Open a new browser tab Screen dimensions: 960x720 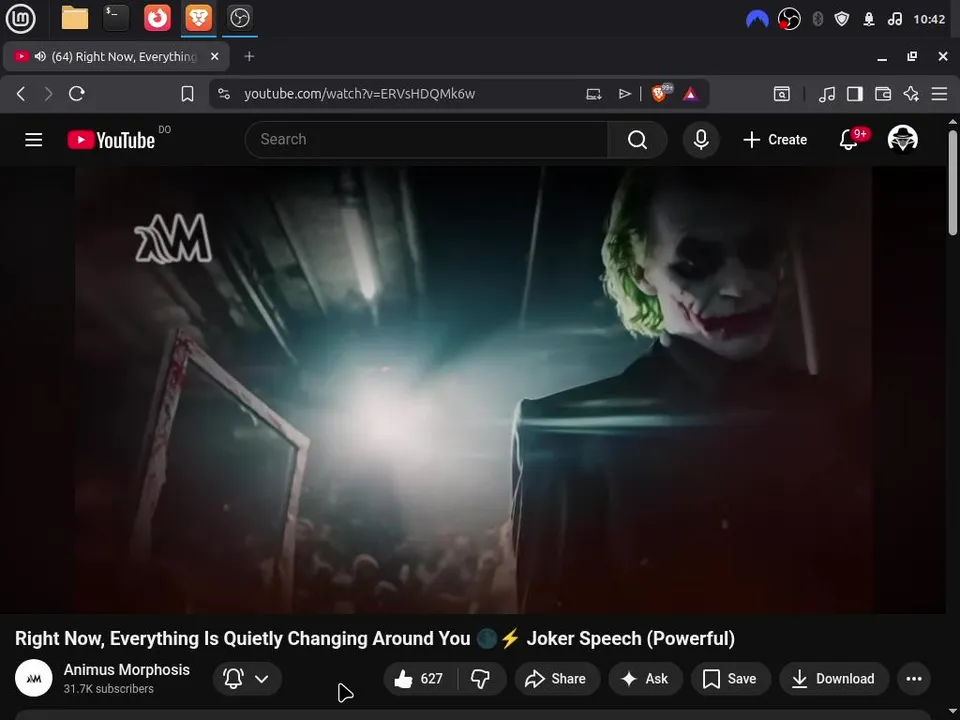249,56
